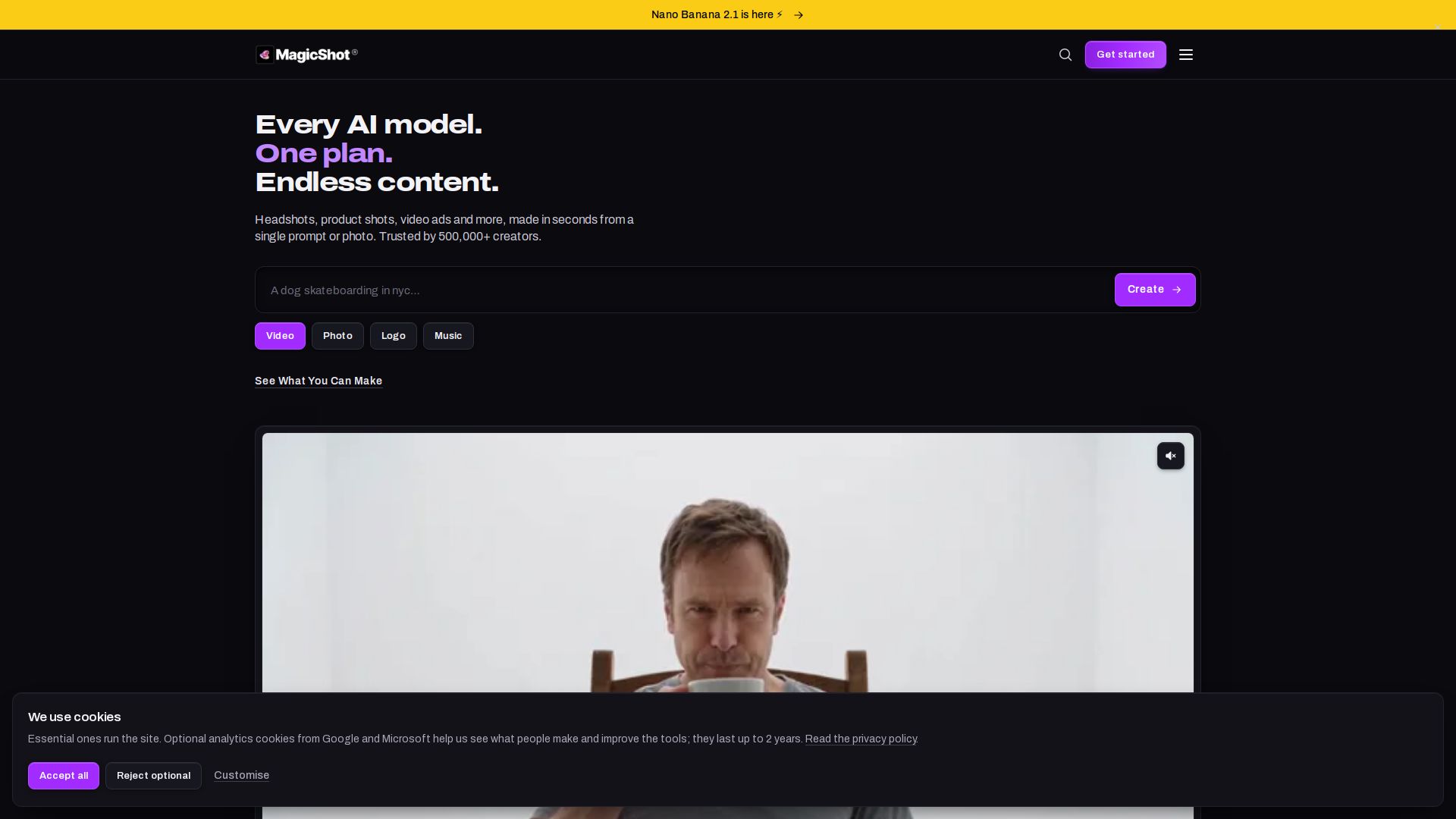Unmute the video with the speaker icon

pos(1170,456)
